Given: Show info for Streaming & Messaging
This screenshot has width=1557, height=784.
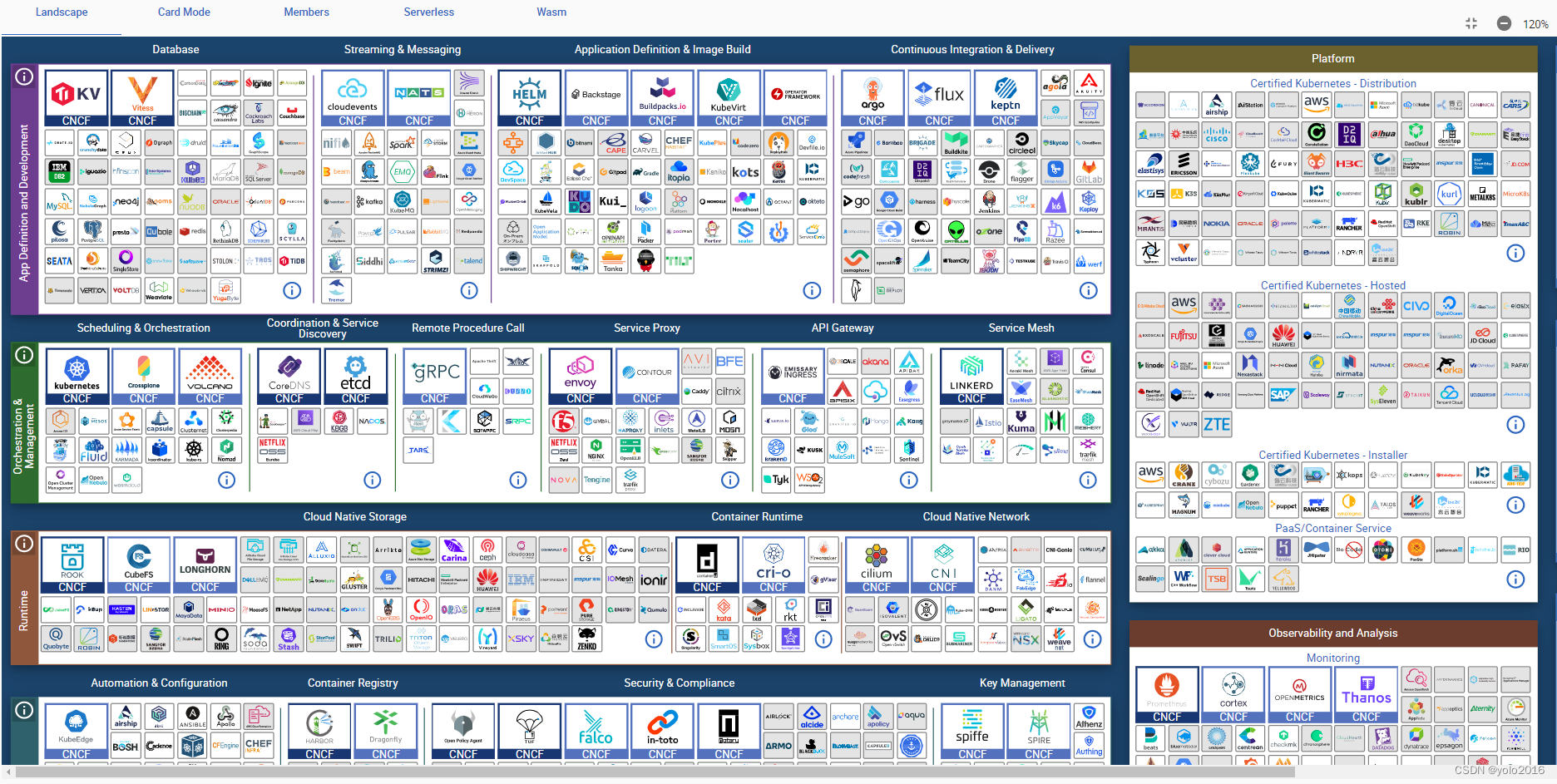Looking at the screenshot, I should pyautogui.click(x=469, y=290).
